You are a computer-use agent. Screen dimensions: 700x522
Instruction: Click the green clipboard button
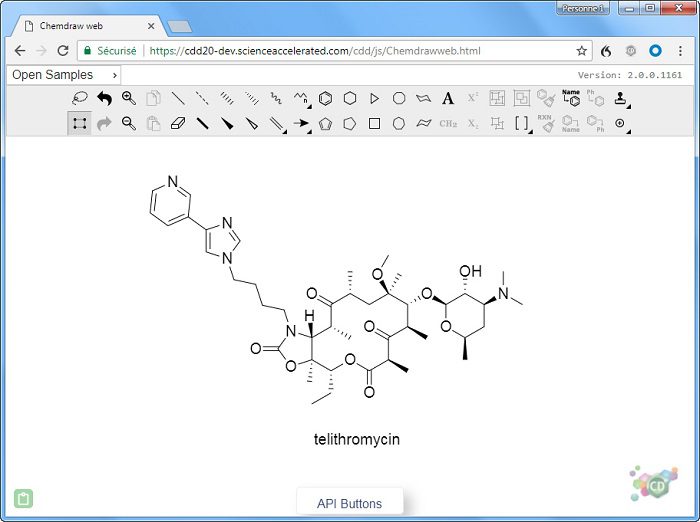24,498
